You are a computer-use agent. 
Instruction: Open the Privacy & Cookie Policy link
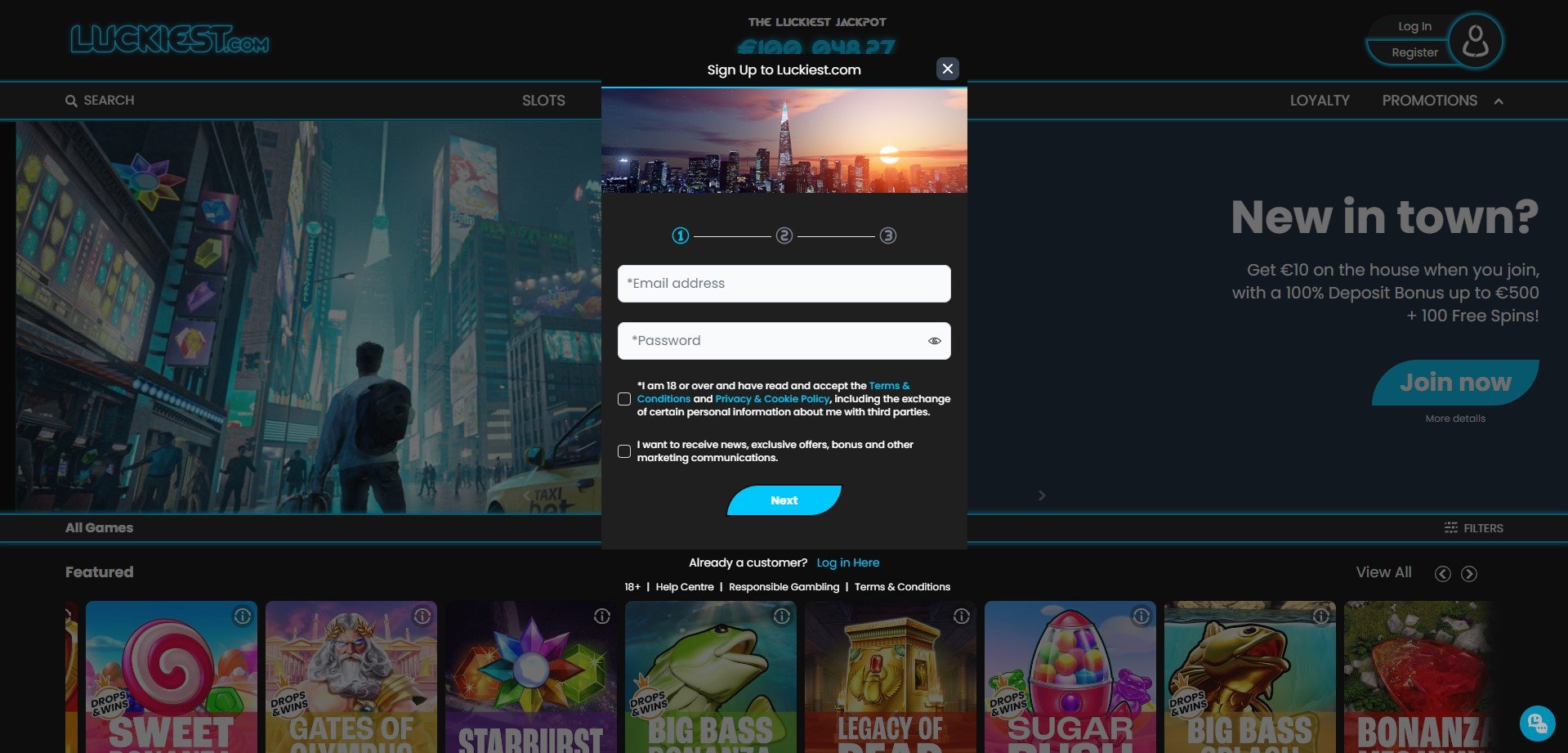pyautogui.click(x=772, y=399)
